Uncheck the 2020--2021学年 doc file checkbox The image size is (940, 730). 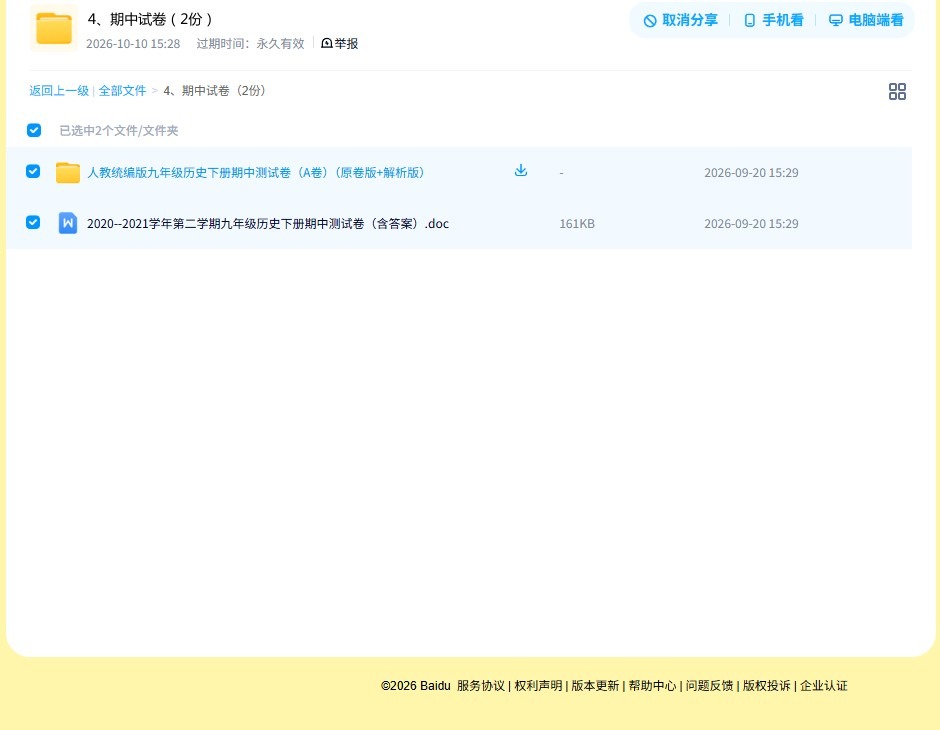tap(33, 222)
